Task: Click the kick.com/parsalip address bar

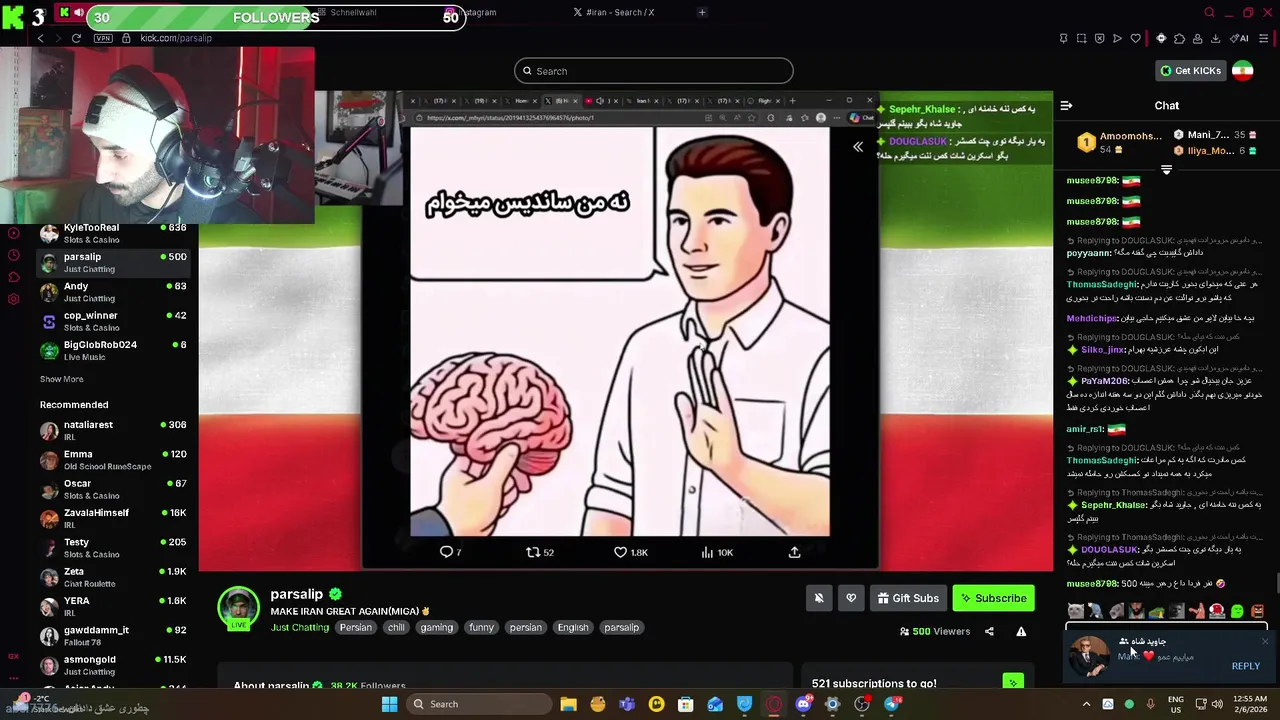Action: click(x=176, y=38)
